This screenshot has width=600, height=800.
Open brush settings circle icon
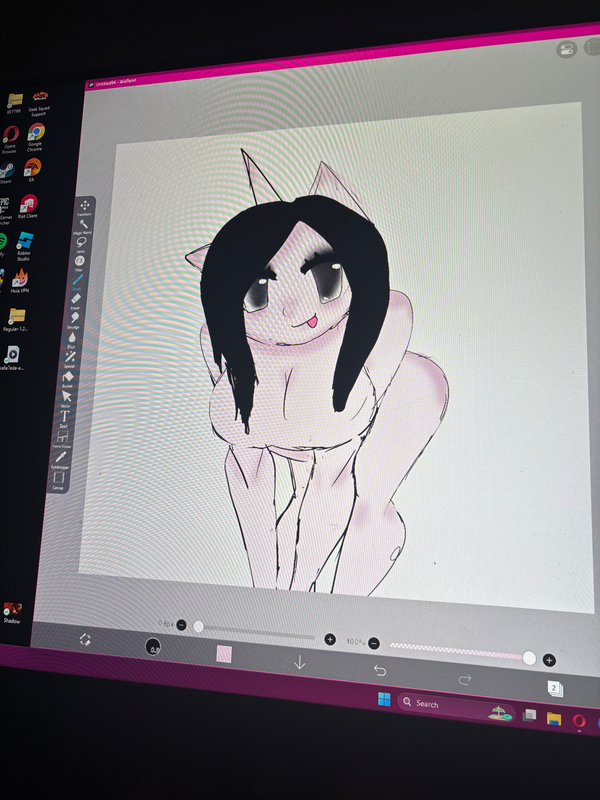pos(153,646)
